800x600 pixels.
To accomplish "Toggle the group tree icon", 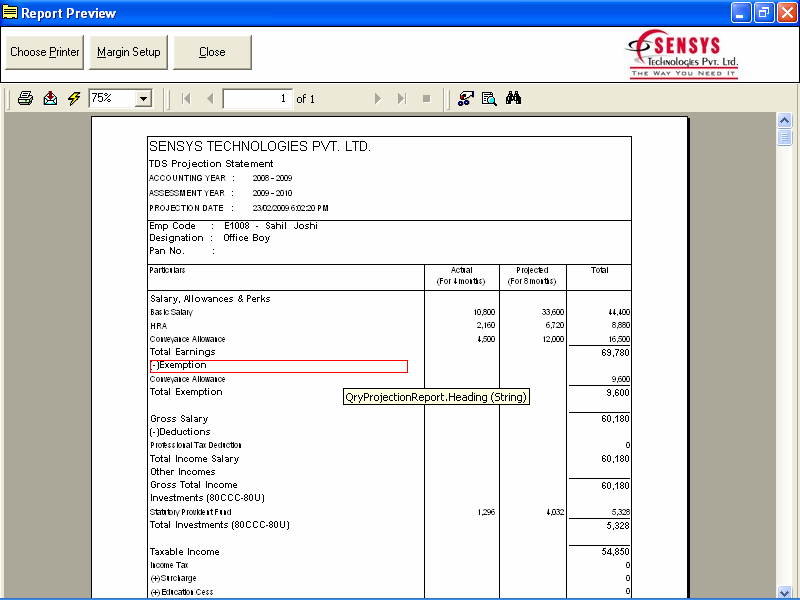I will tap(465, 98).
